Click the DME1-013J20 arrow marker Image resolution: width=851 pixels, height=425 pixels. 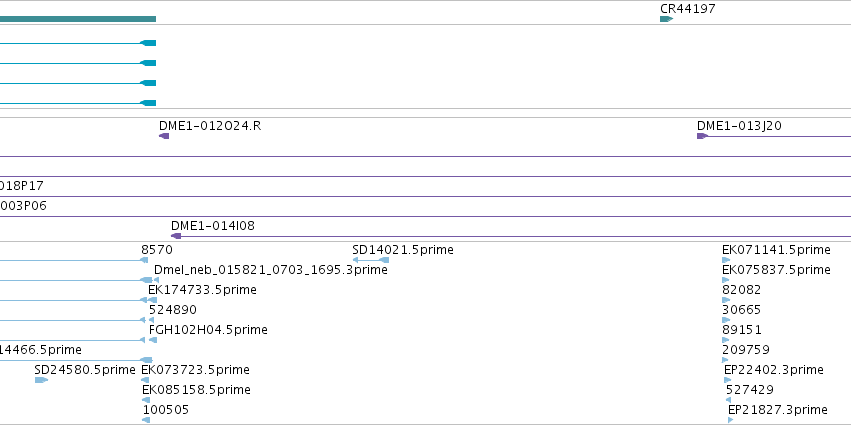click(x=702, y=136)
